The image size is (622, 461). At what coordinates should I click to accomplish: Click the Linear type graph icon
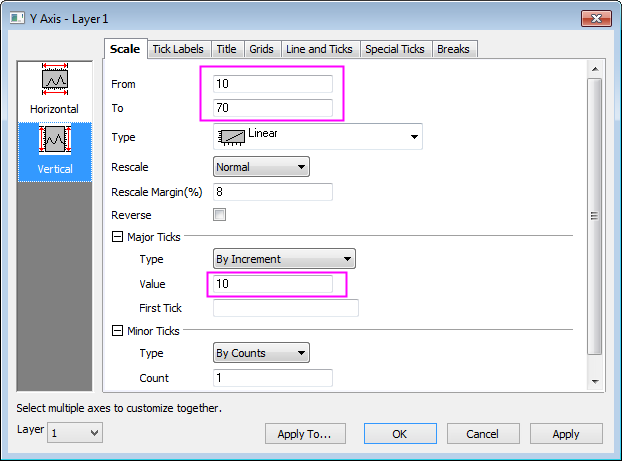(231, 137)
